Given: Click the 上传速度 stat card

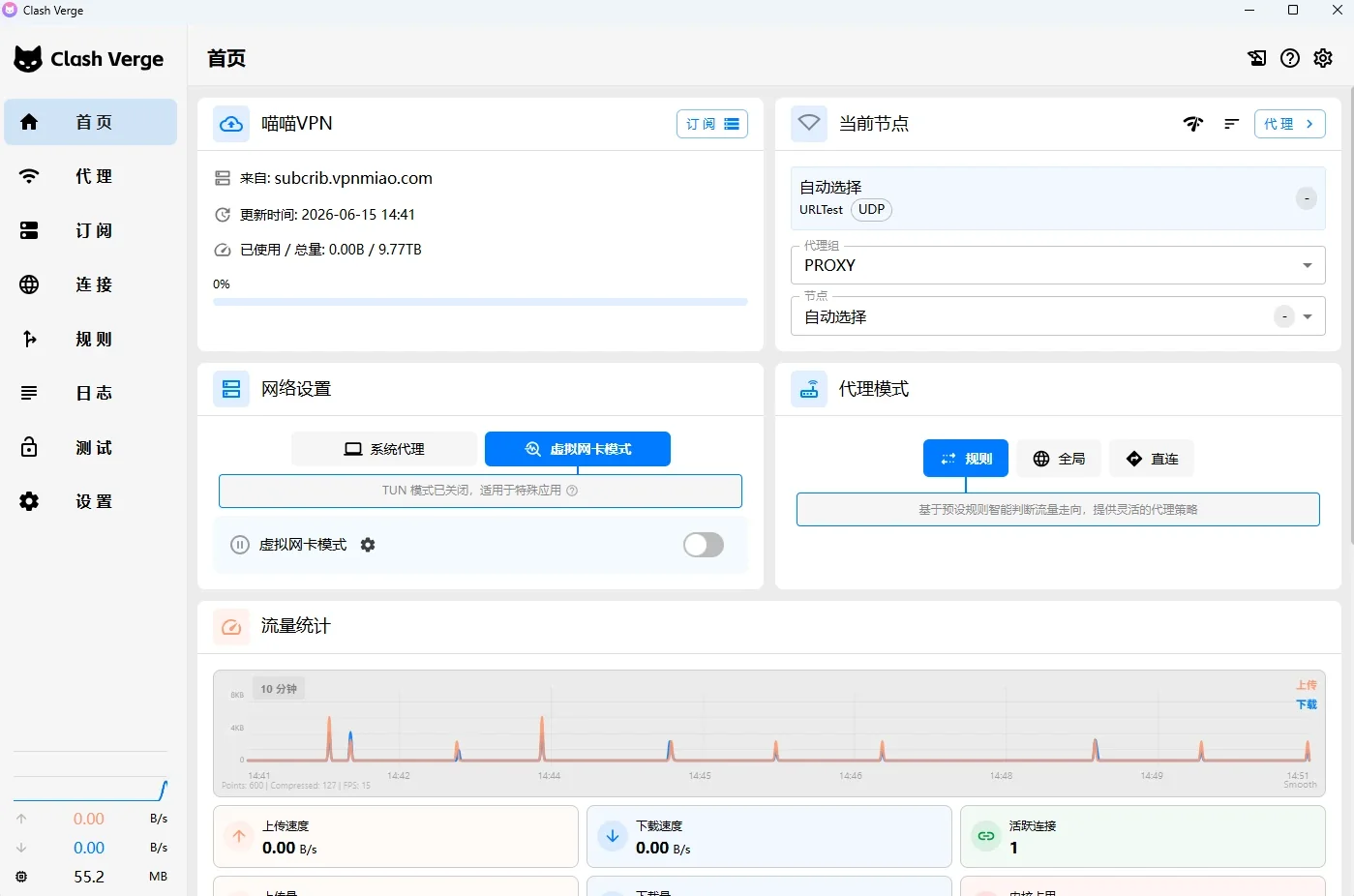Looking at the screenshot, I should pyautogui.click(x=396, y=837).
